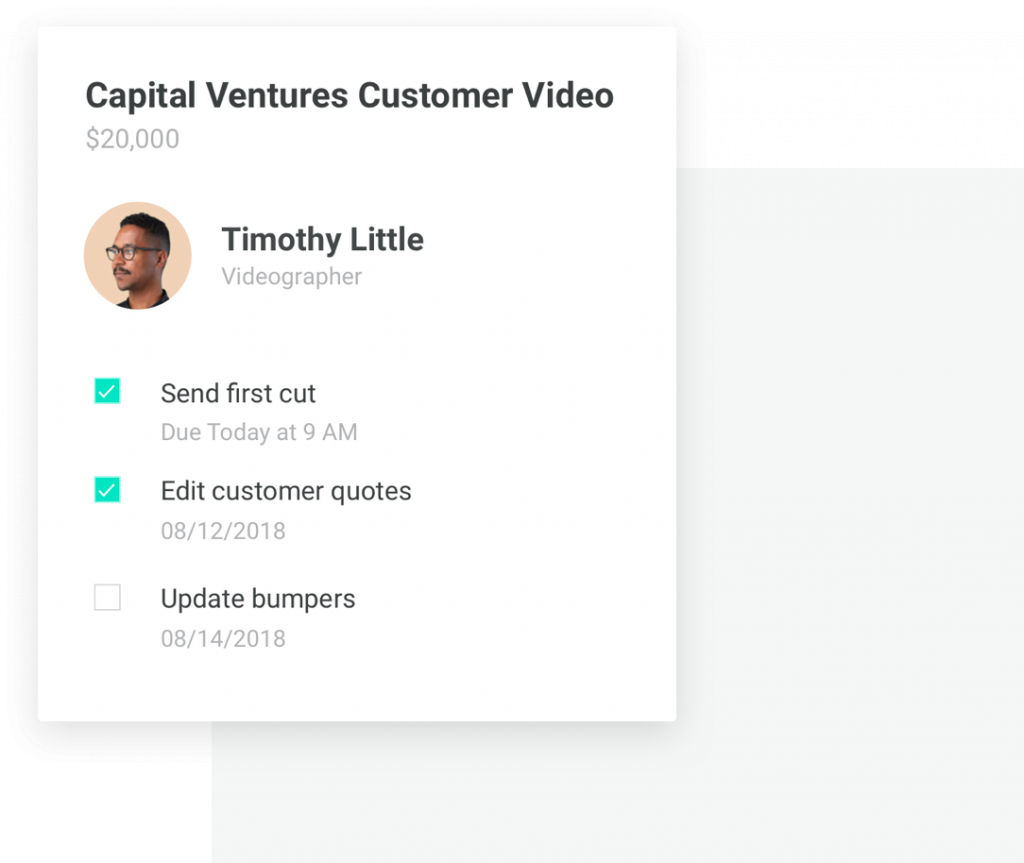Screen dimensions: 1024x863
Task: Click the $20,000 deal amount
Action: [x=132, y=139]
